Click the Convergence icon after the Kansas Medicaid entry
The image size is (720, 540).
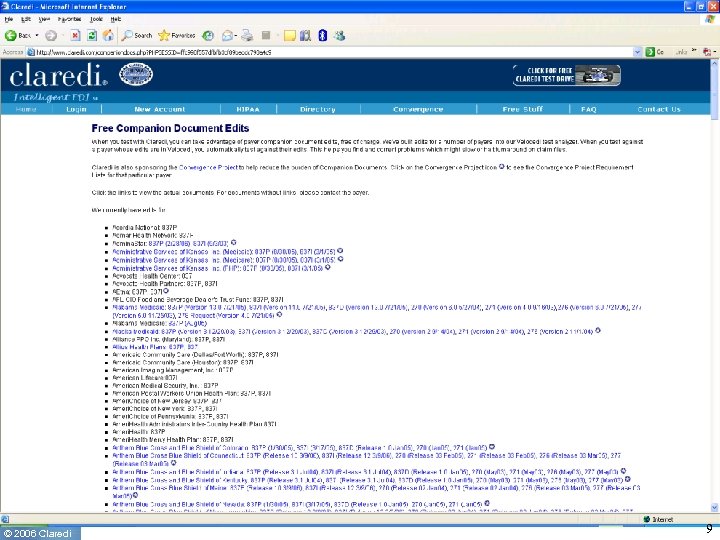340,251
